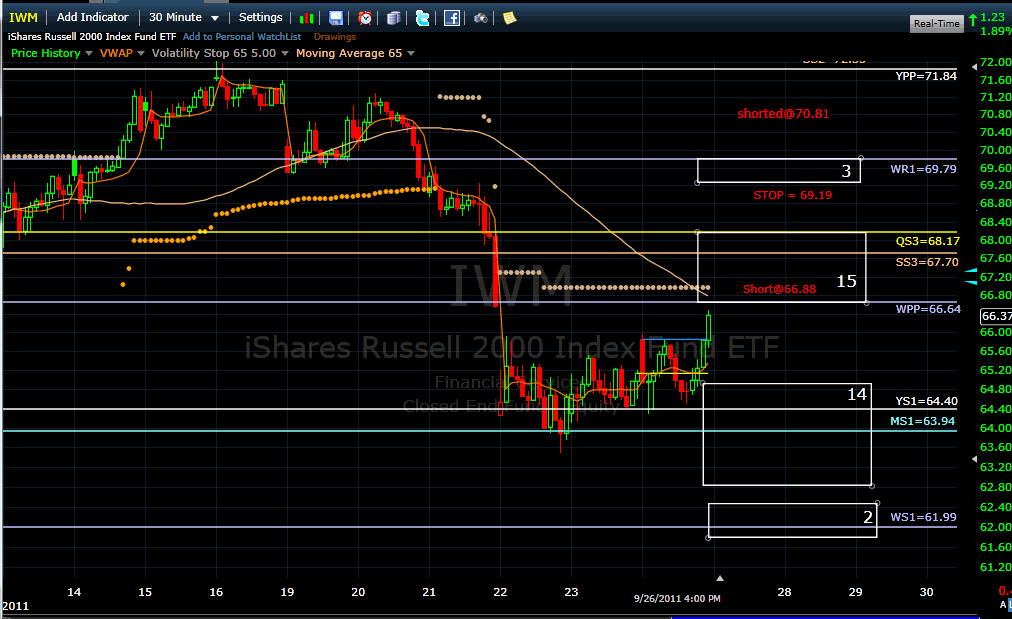This screenshot has height=619, width=1012.
Task: Click the date label 16 on time axis
Action: point(216,592)
